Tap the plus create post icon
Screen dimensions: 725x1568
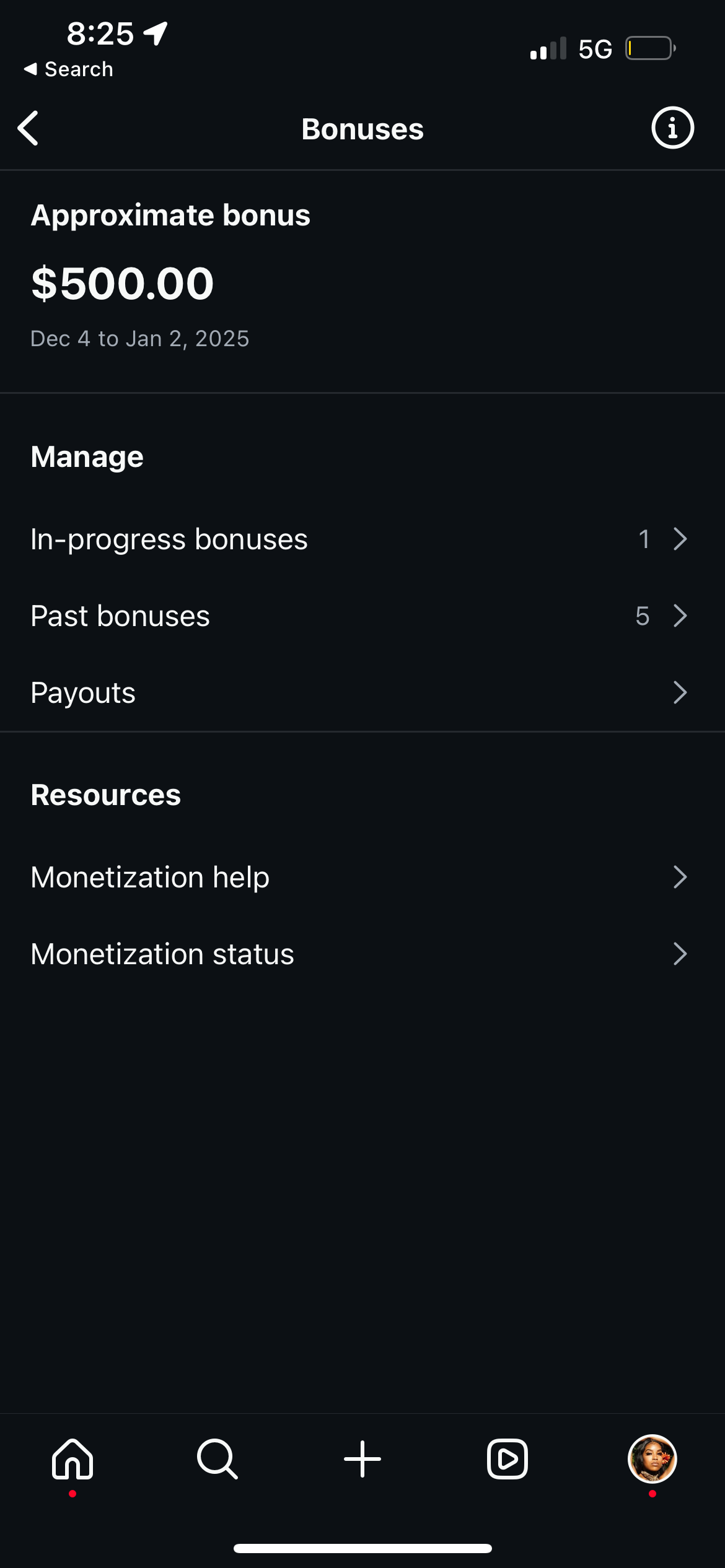362,1459
